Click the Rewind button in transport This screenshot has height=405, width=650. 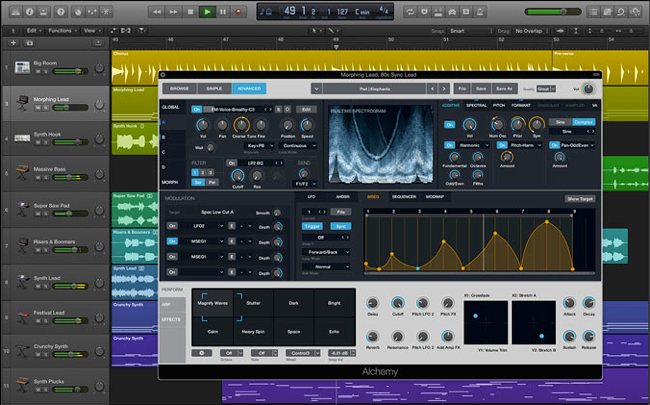(x=159, y=12)
